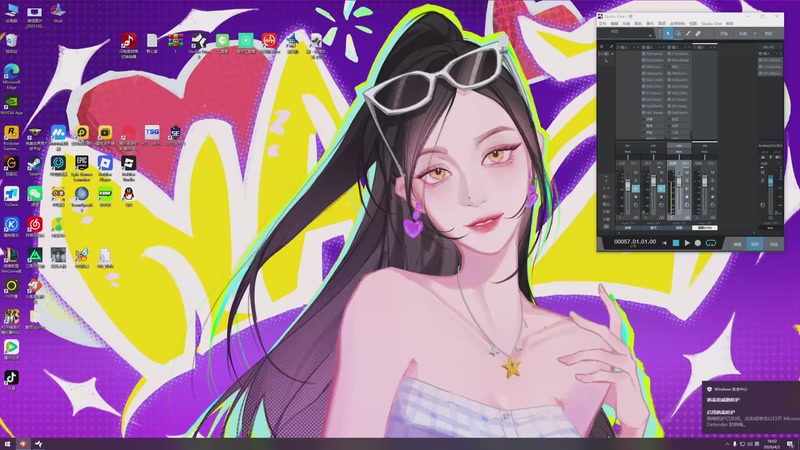800x450 pixels.
Task: Open the NetEase Cloud Music icon
Action: tap(35, 227)
